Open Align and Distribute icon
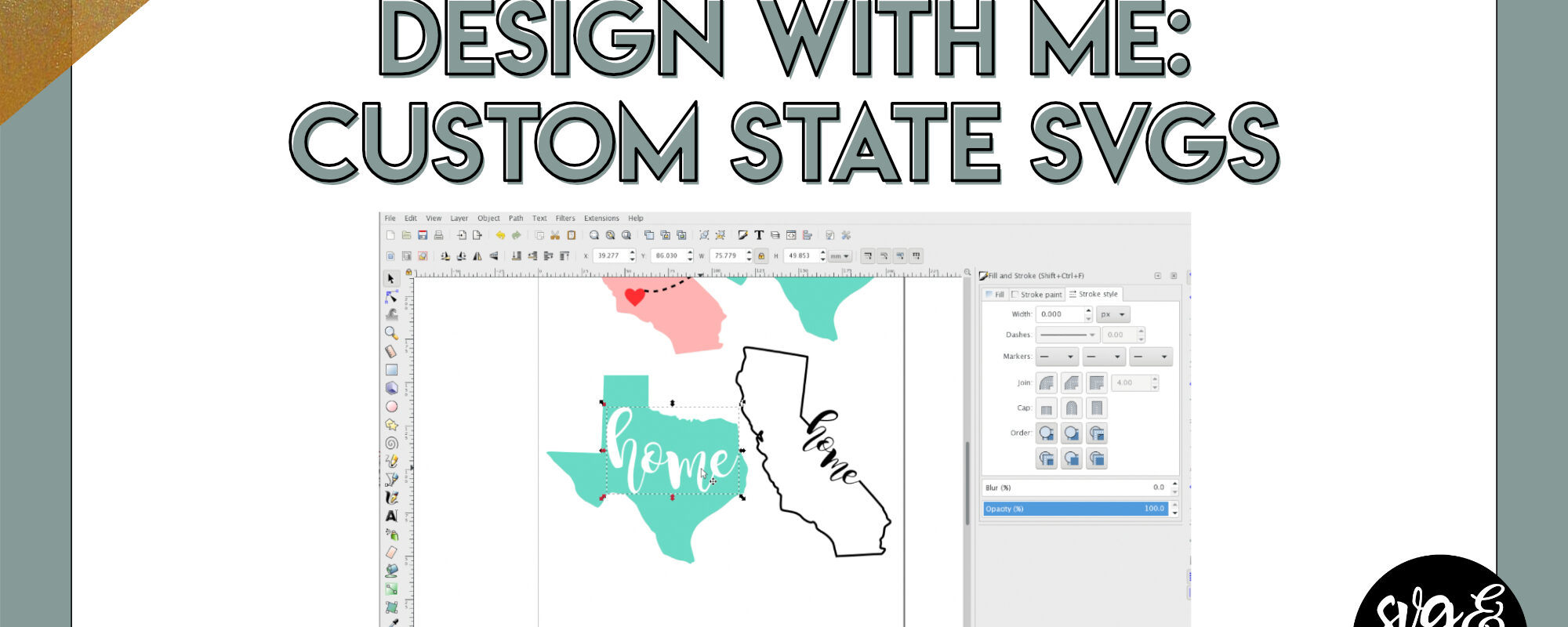This screenshot has height=627, width=1568. (x=807, y=235)
